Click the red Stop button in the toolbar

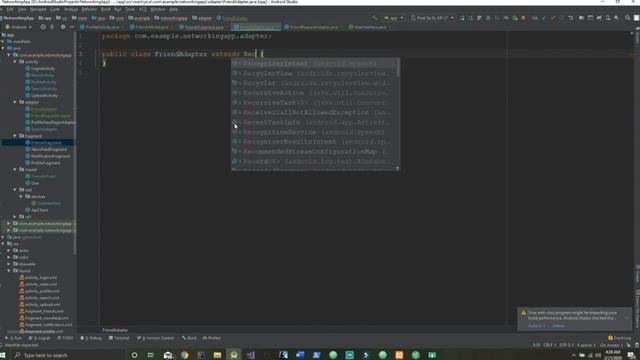[x=523, y=18]
